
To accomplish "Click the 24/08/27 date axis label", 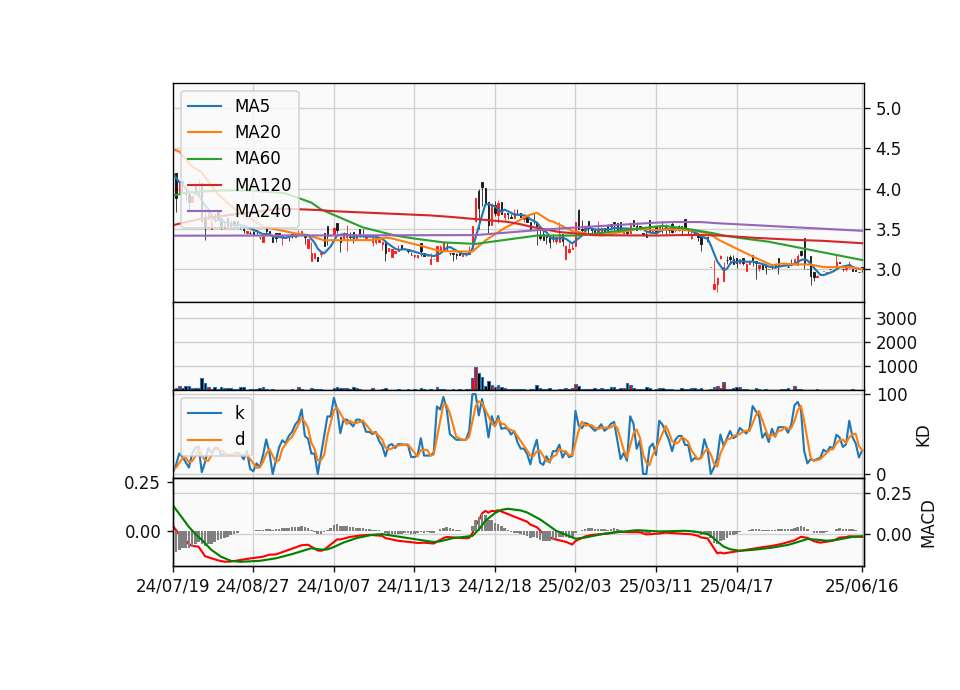I will tap(253, 587).
